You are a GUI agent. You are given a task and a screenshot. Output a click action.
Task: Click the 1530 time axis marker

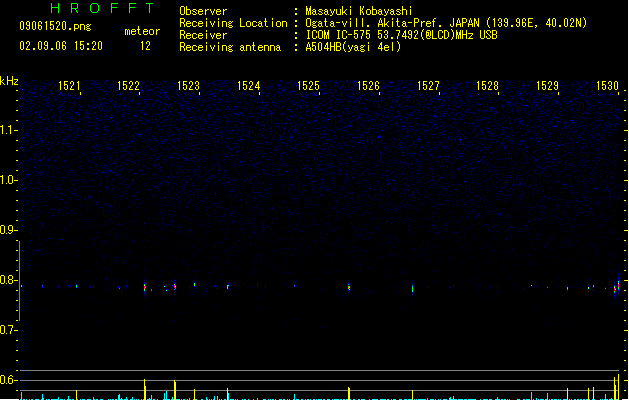(607, 86)
